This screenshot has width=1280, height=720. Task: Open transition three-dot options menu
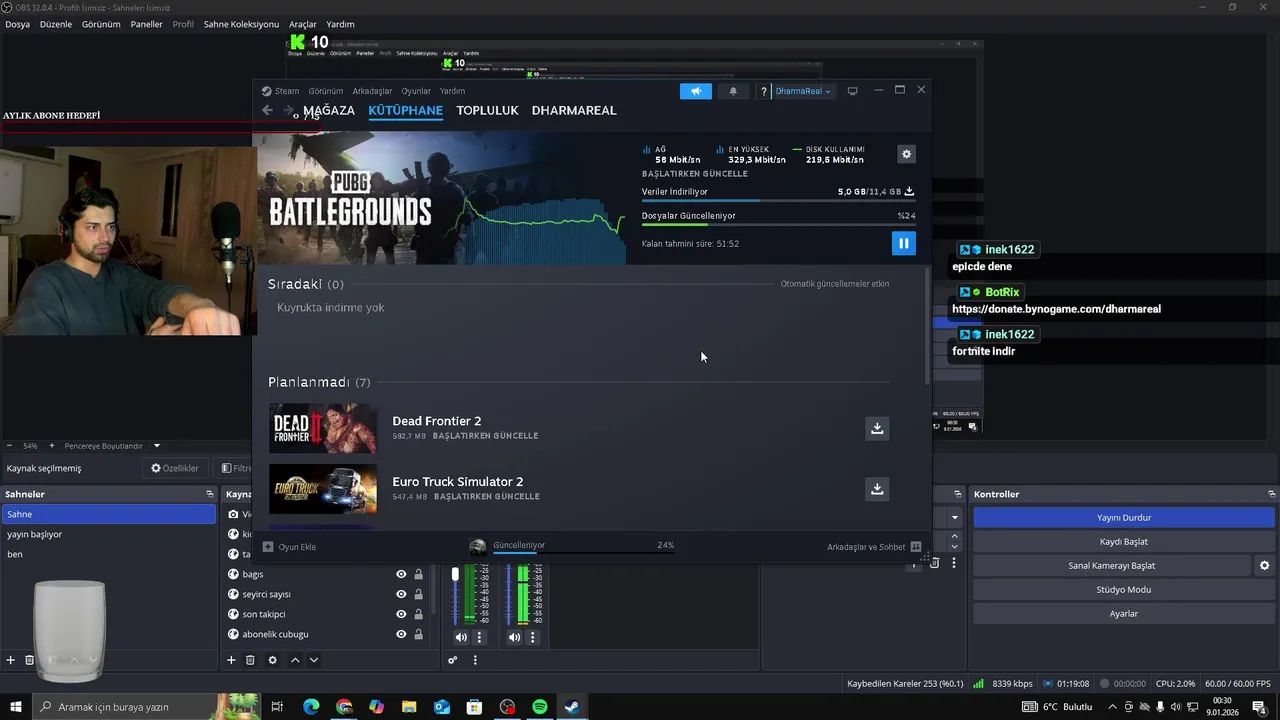pyautogui.click(x=954, y=563)
